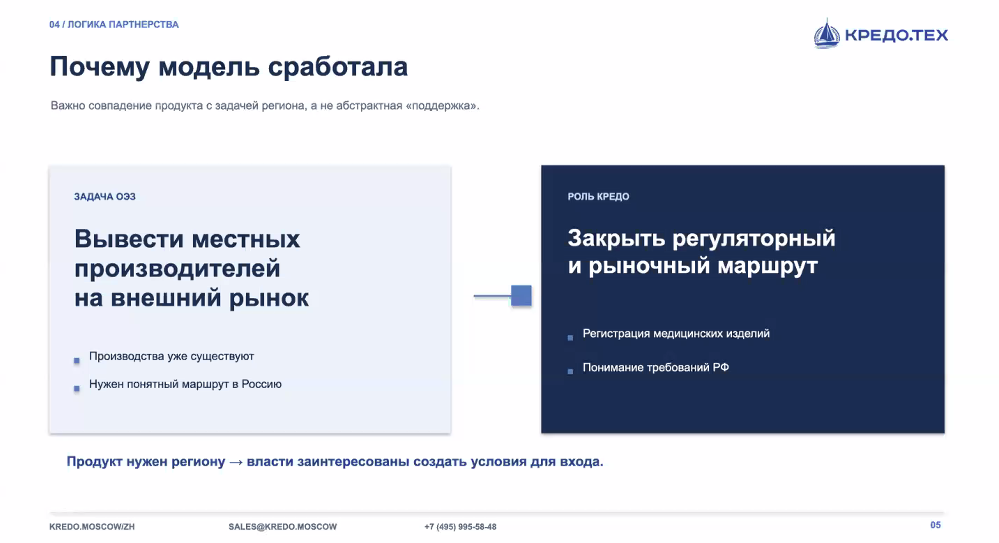Select heading 'Вывести местных производителей на внешний рынок'
Image resolution: width=999 pixels, height=543 pixels.
[192, 268]
